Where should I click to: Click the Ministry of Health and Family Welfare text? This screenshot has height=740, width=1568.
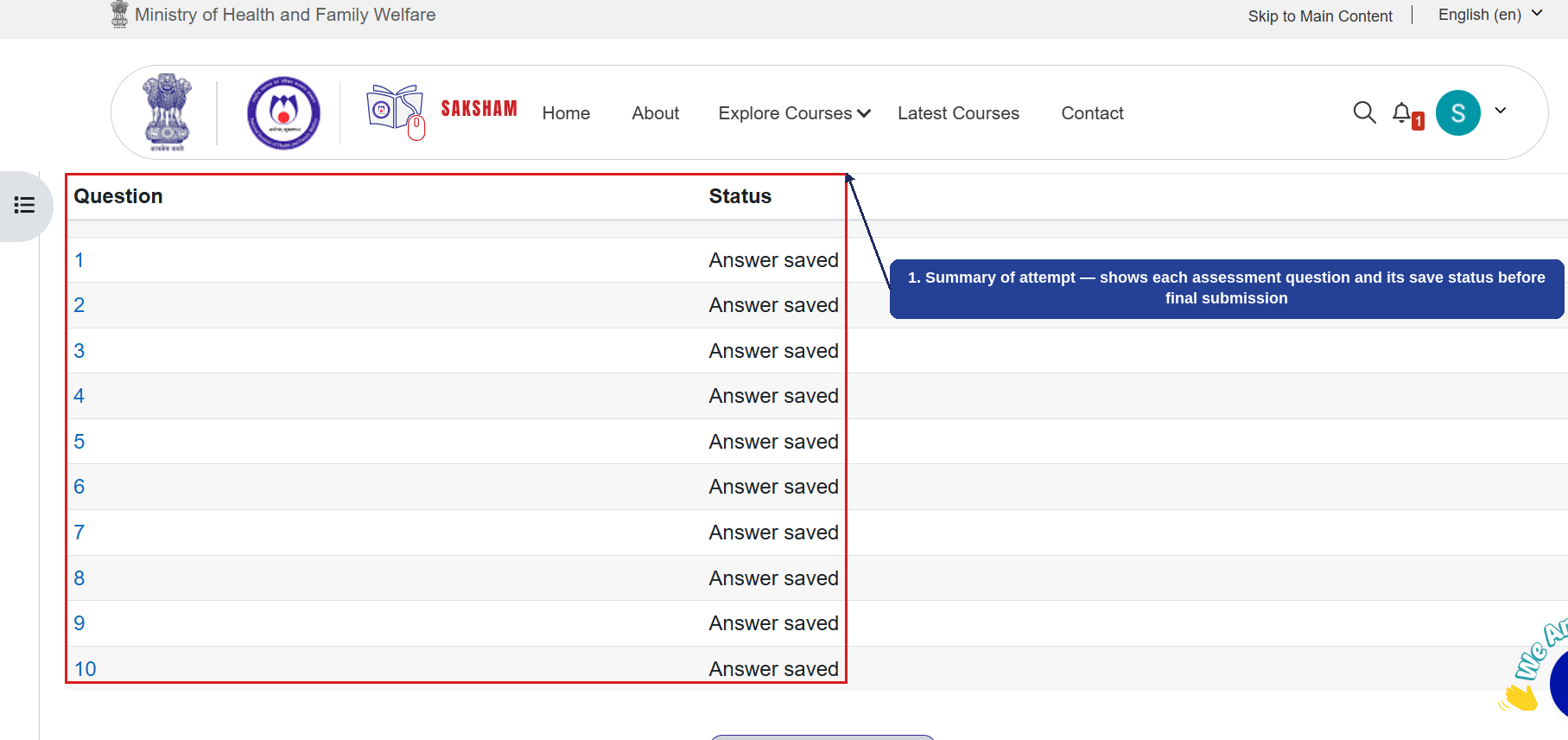[x=285, y=15]
